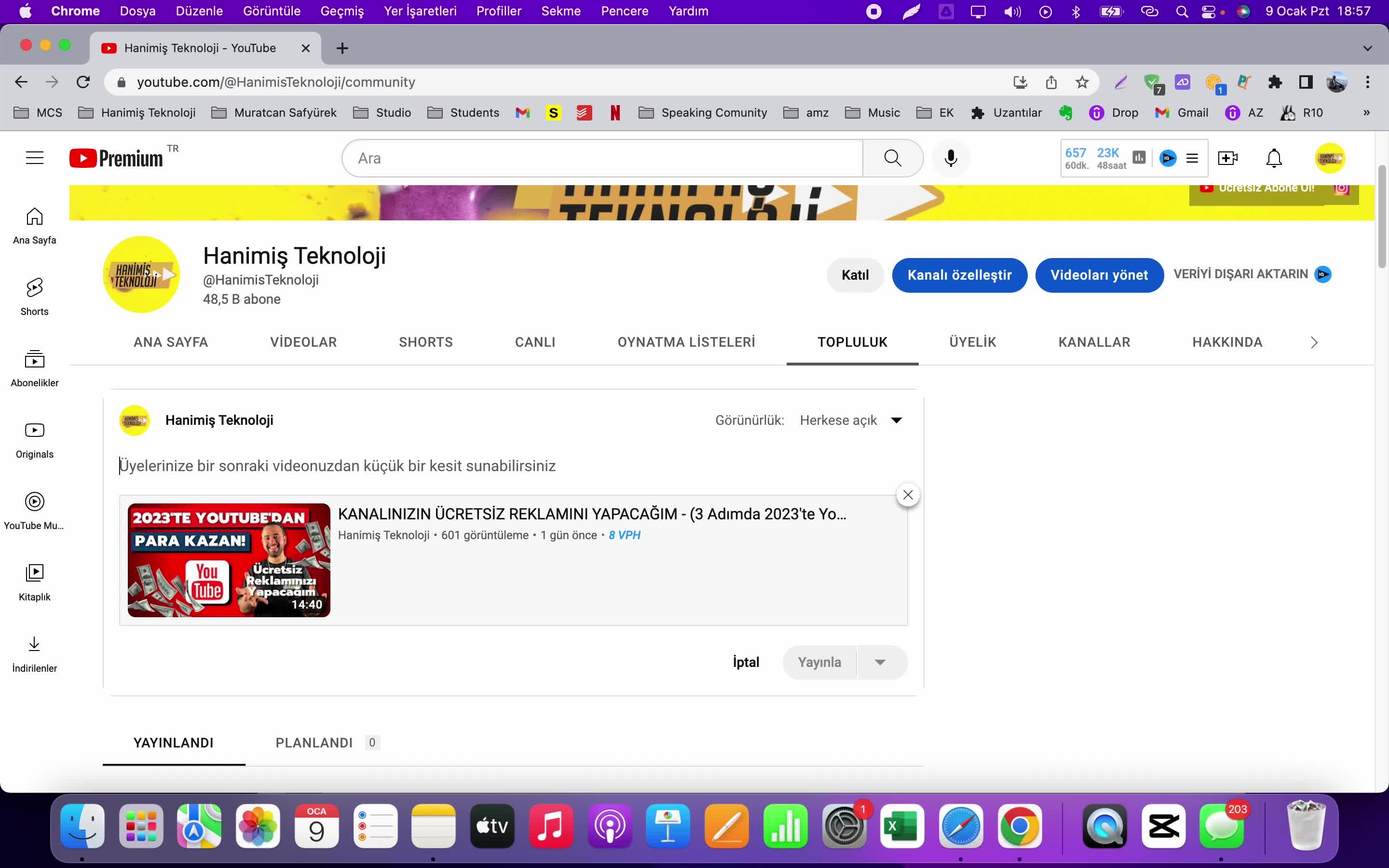Viewport: 1389px width, 868px height.
Task: Expand the Yayınla options arrow
Action: 881,663
